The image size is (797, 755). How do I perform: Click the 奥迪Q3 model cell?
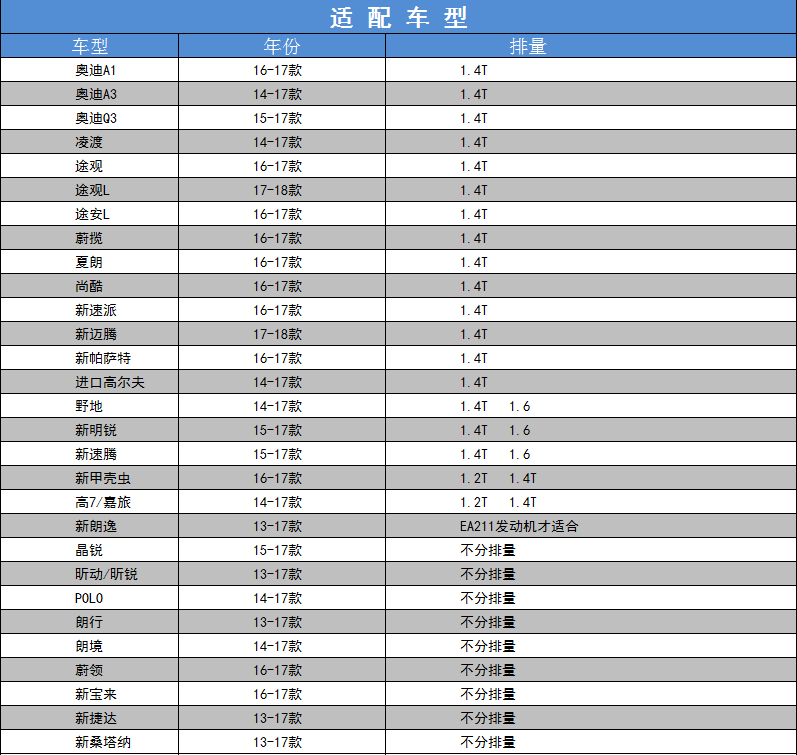click(89, 118)
